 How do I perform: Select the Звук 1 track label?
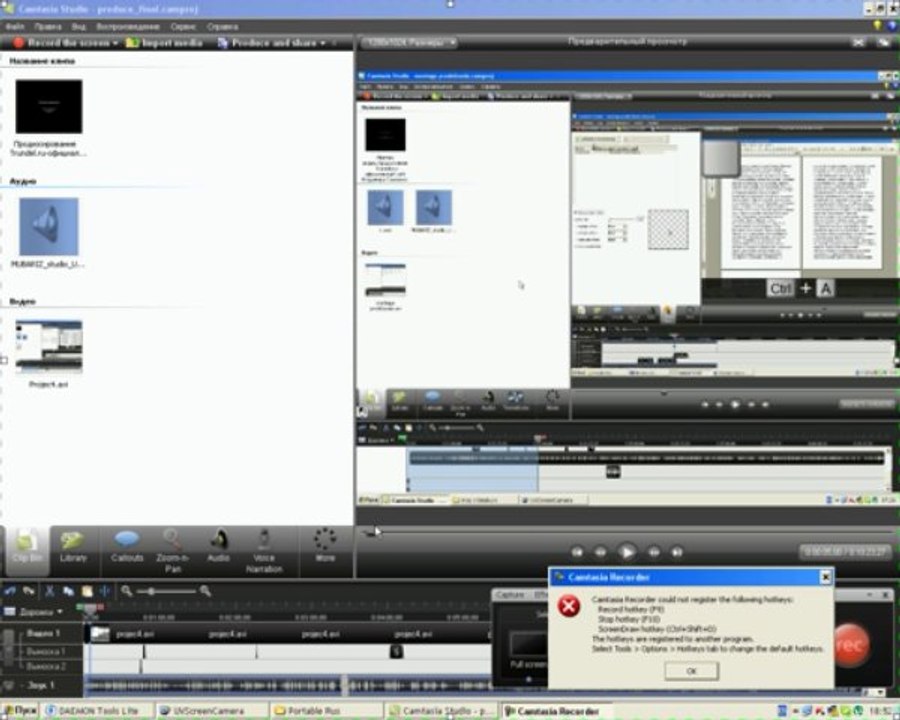pyautogui.click(x=41, y=685)
